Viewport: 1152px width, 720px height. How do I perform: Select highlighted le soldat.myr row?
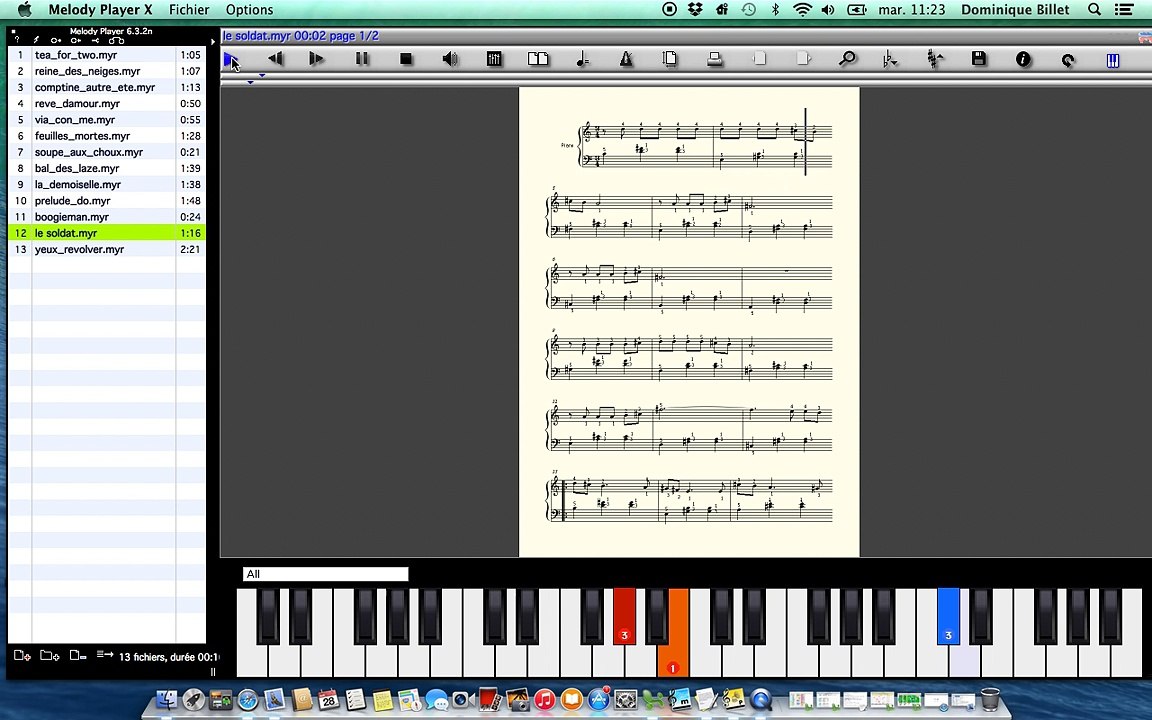coord(107,233)
